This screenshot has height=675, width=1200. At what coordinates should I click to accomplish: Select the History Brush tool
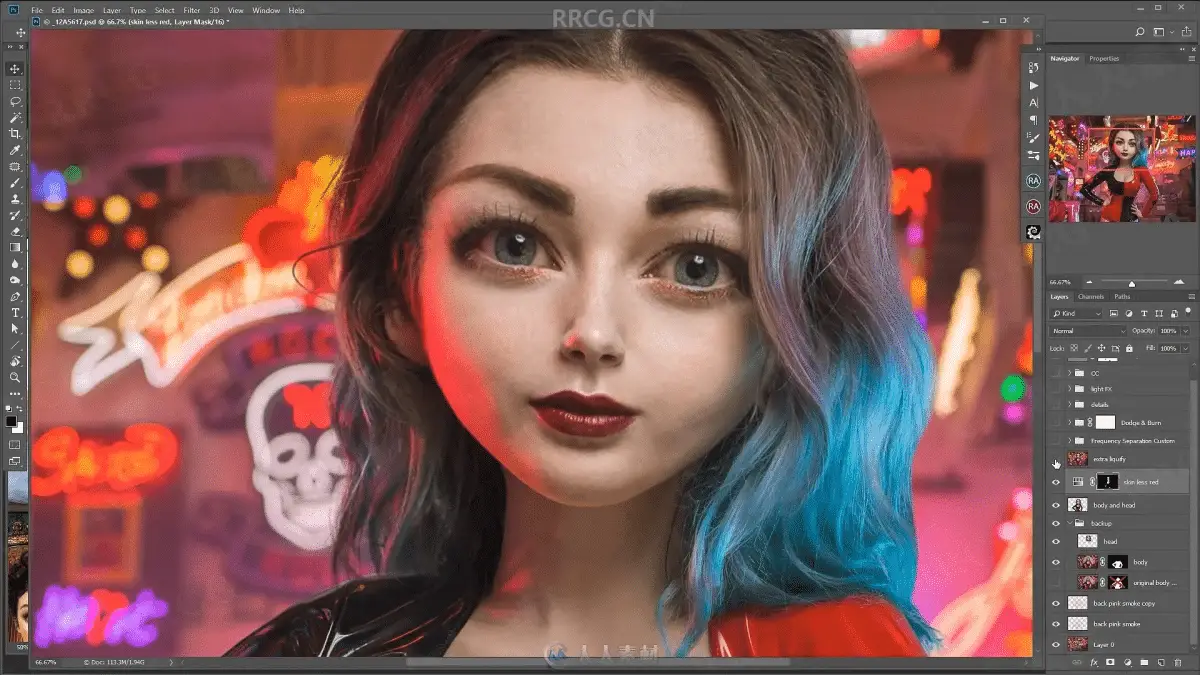(15, 215)
